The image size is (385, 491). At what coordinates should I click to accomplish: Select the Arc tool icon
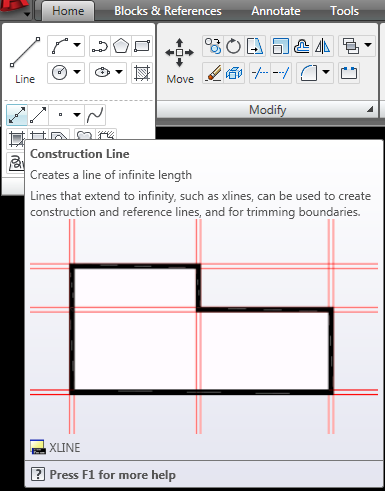60,46
